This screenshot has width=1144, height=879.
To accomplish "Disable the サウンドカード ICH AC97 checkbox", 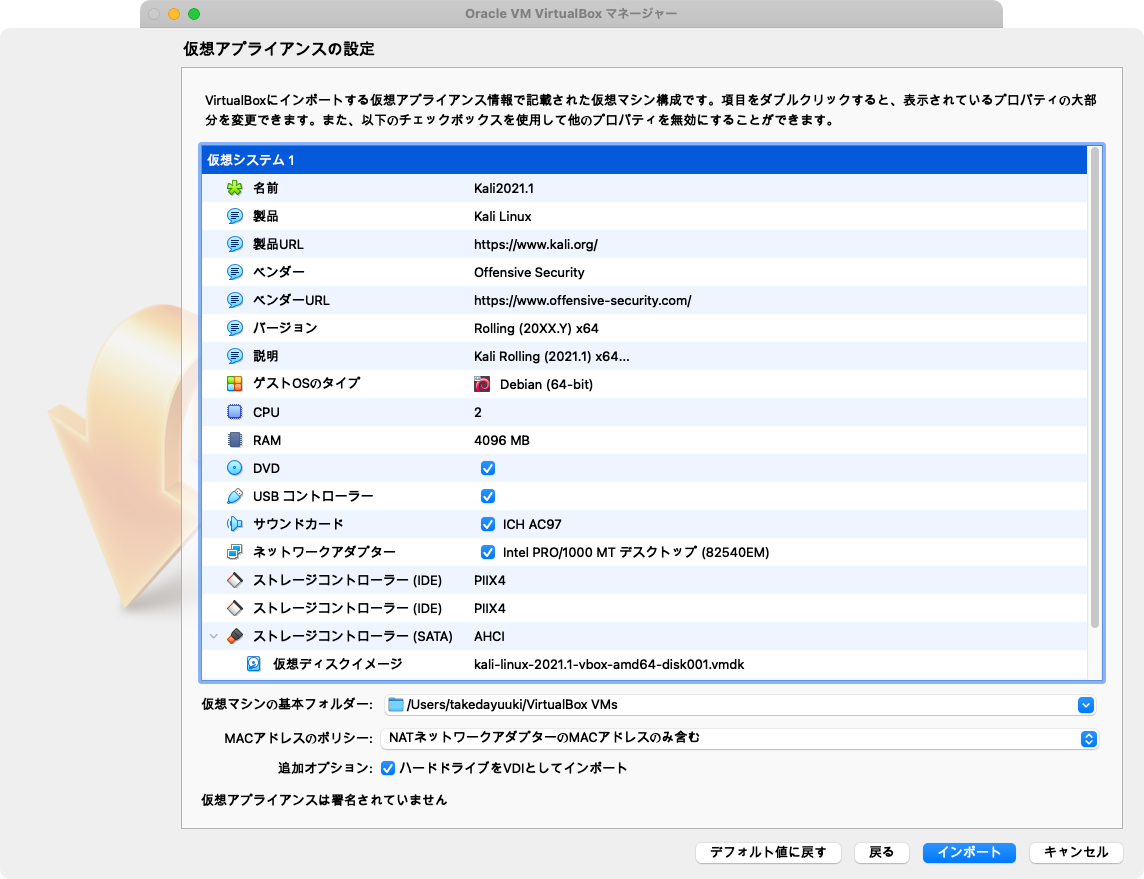I will (487, 524).
